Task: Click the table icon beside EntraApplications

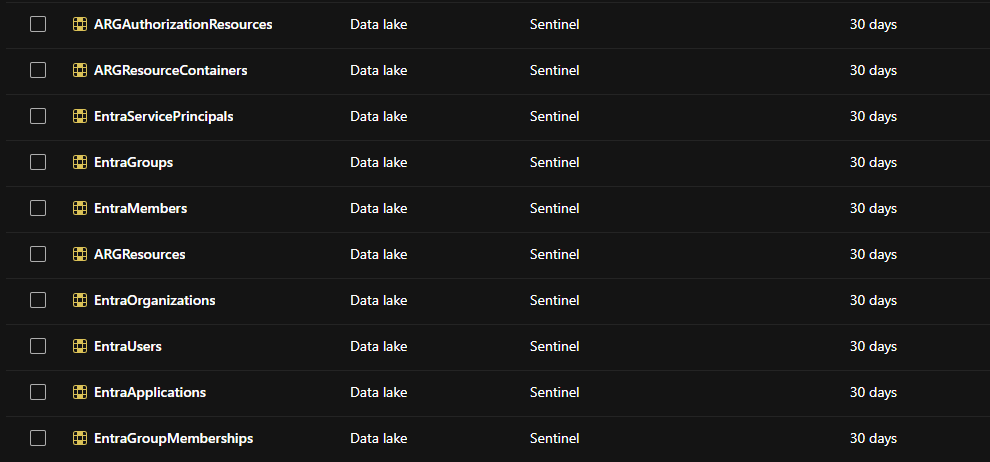Action: [x=80, y=393]
